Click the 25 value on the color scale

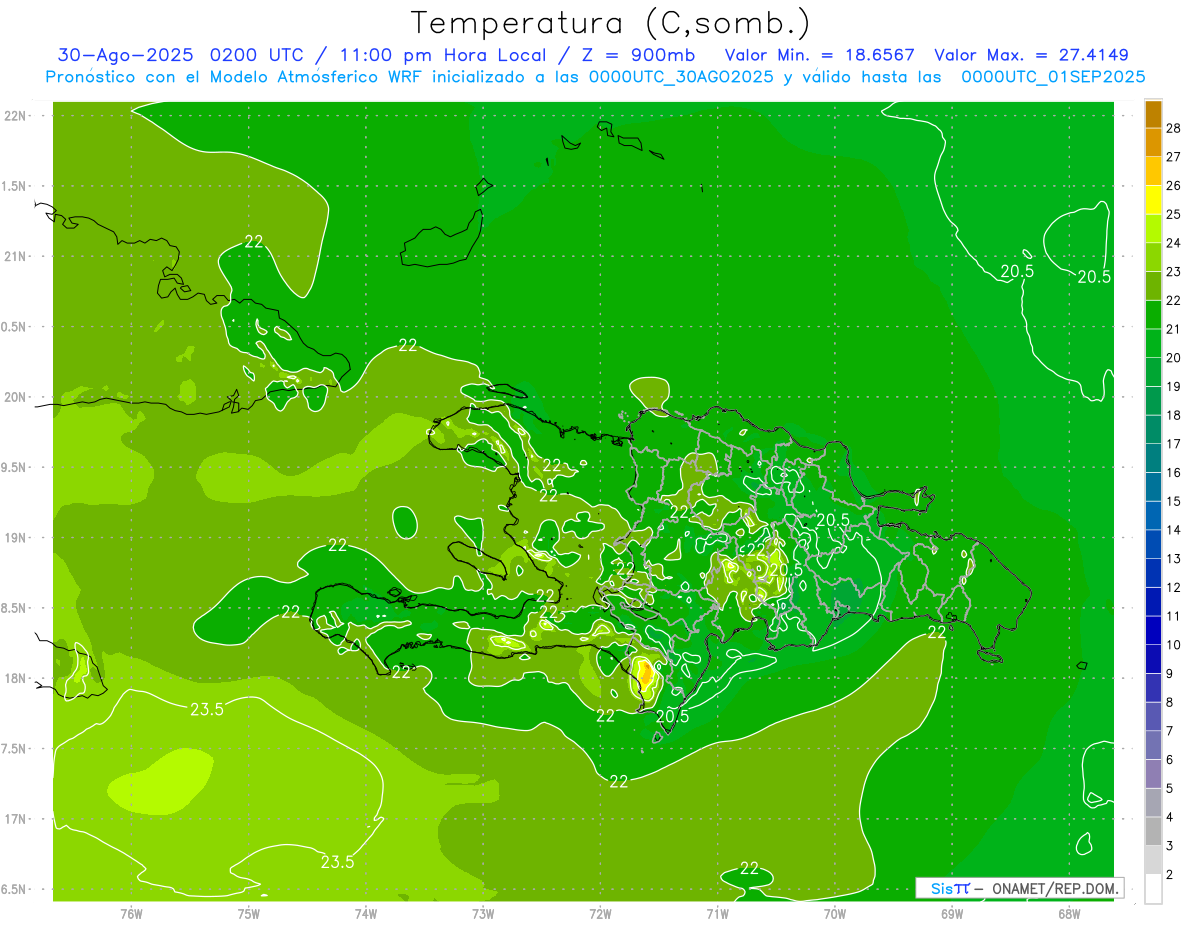[1174, 214]
